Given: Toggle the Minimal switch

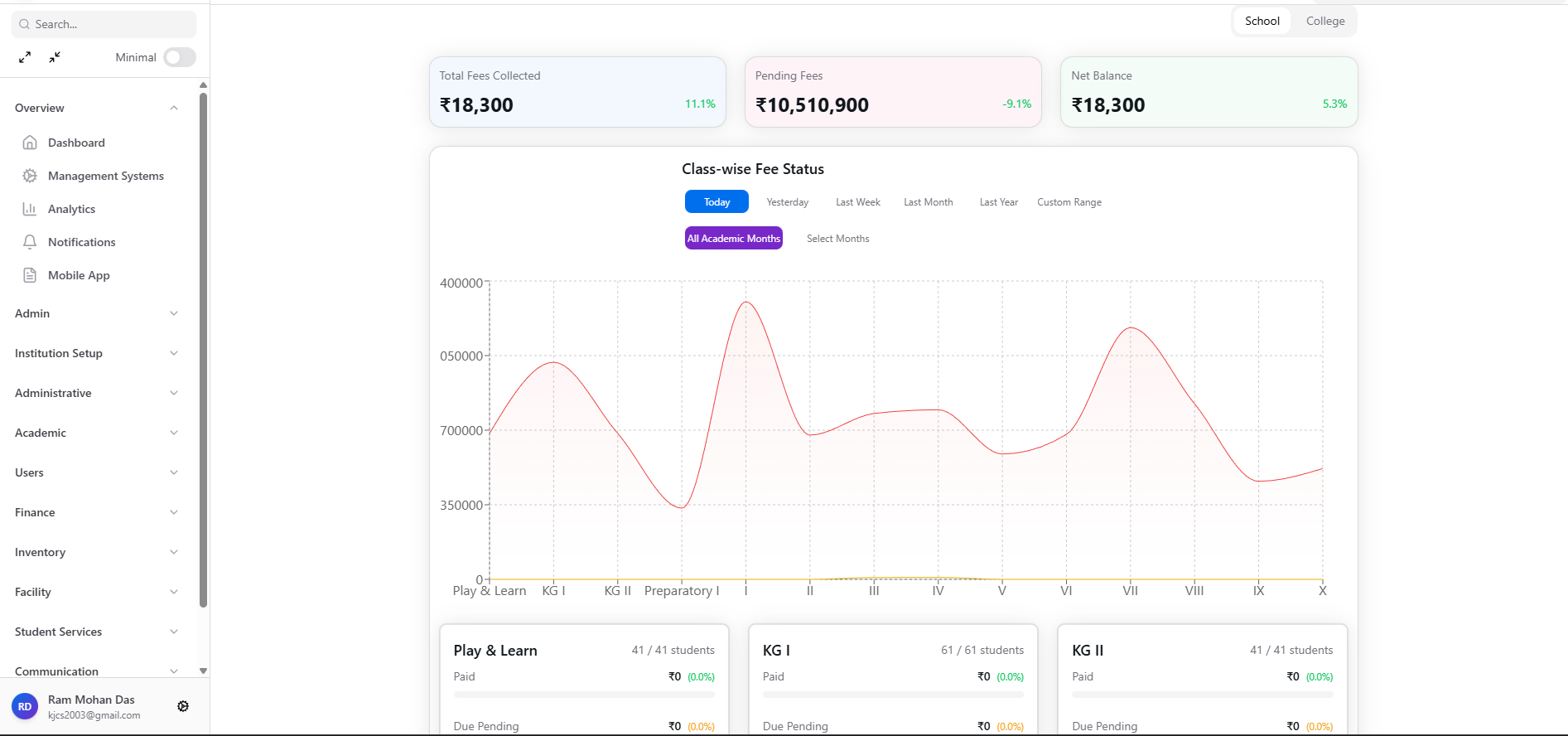Looking at the screenshot, I should [179, 57].
